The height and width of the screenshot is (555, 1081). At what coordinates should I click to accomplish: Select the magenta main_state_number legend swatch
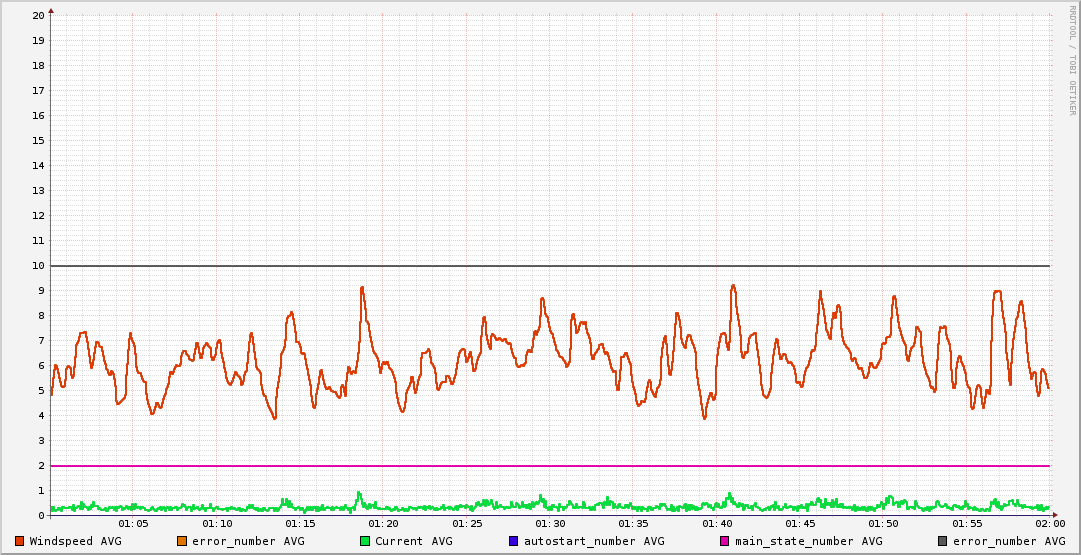(x=725, y=541)
